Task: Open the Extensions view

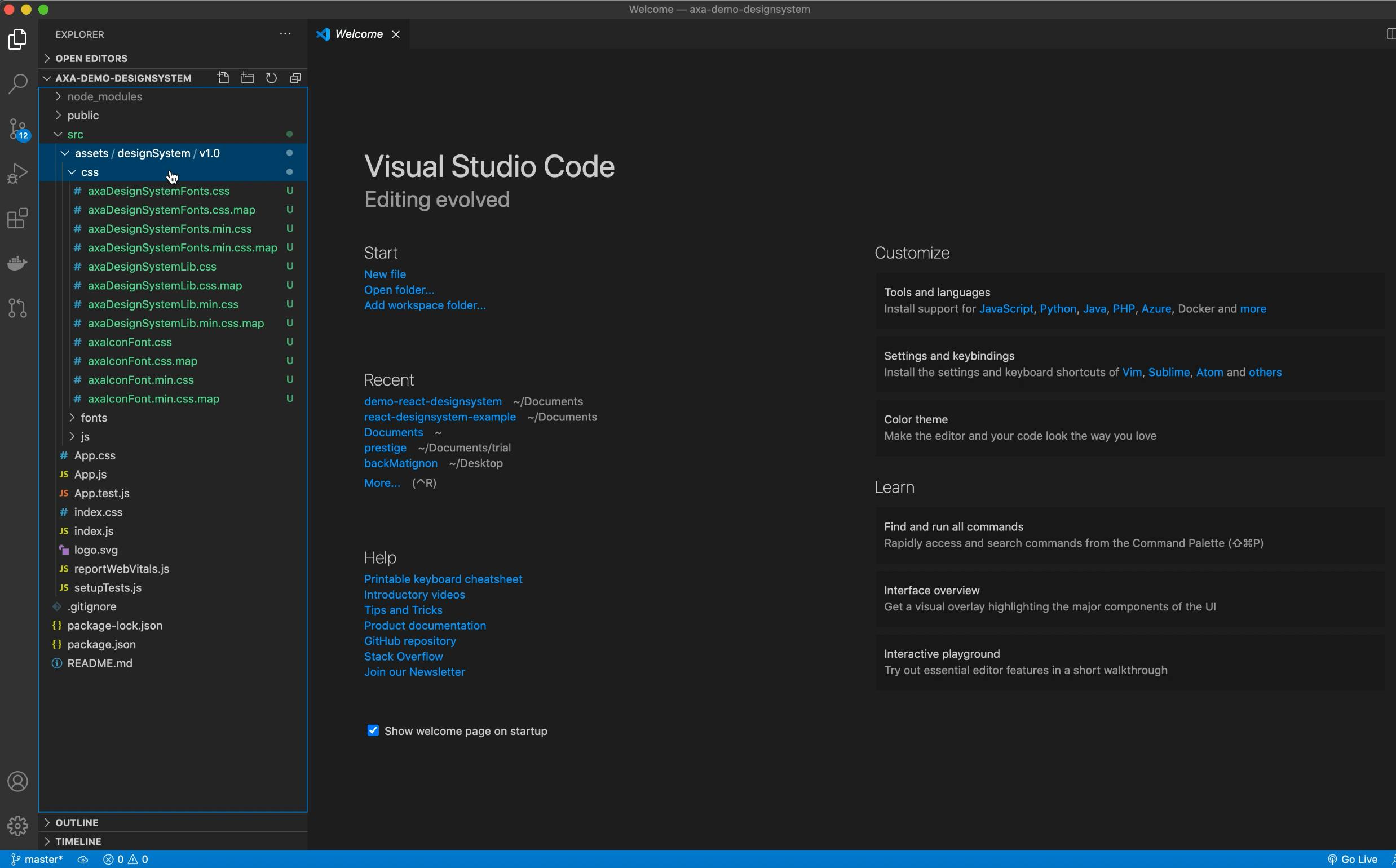Action: [x=18, y=218]
